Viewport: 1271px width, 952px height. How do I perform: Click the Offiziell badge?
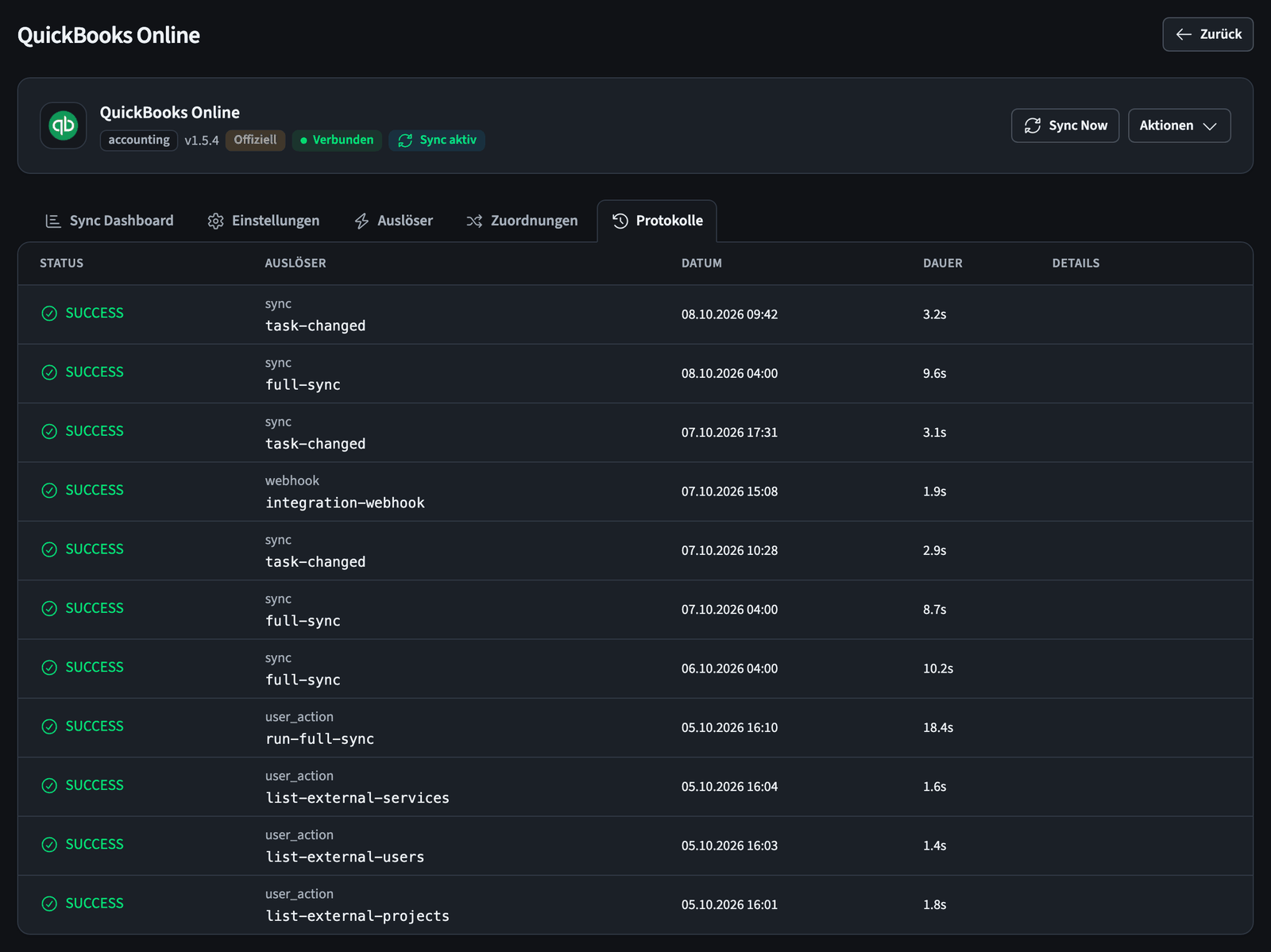255,141
